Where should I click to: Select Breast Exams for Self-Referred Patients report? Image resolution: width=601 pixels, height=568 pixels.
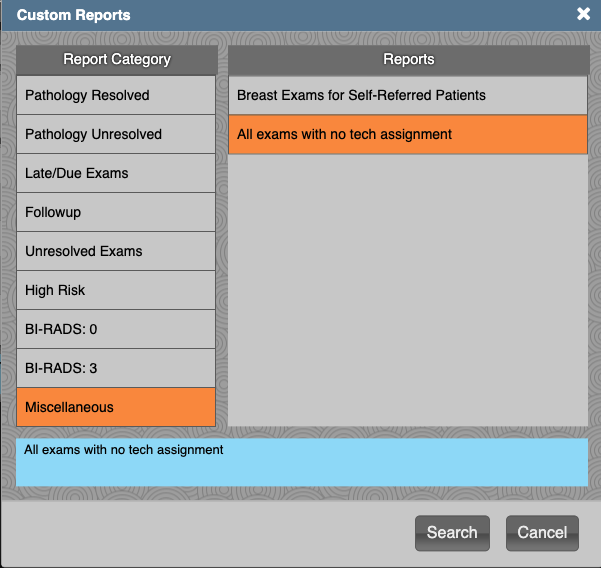(x=408, y=95)
